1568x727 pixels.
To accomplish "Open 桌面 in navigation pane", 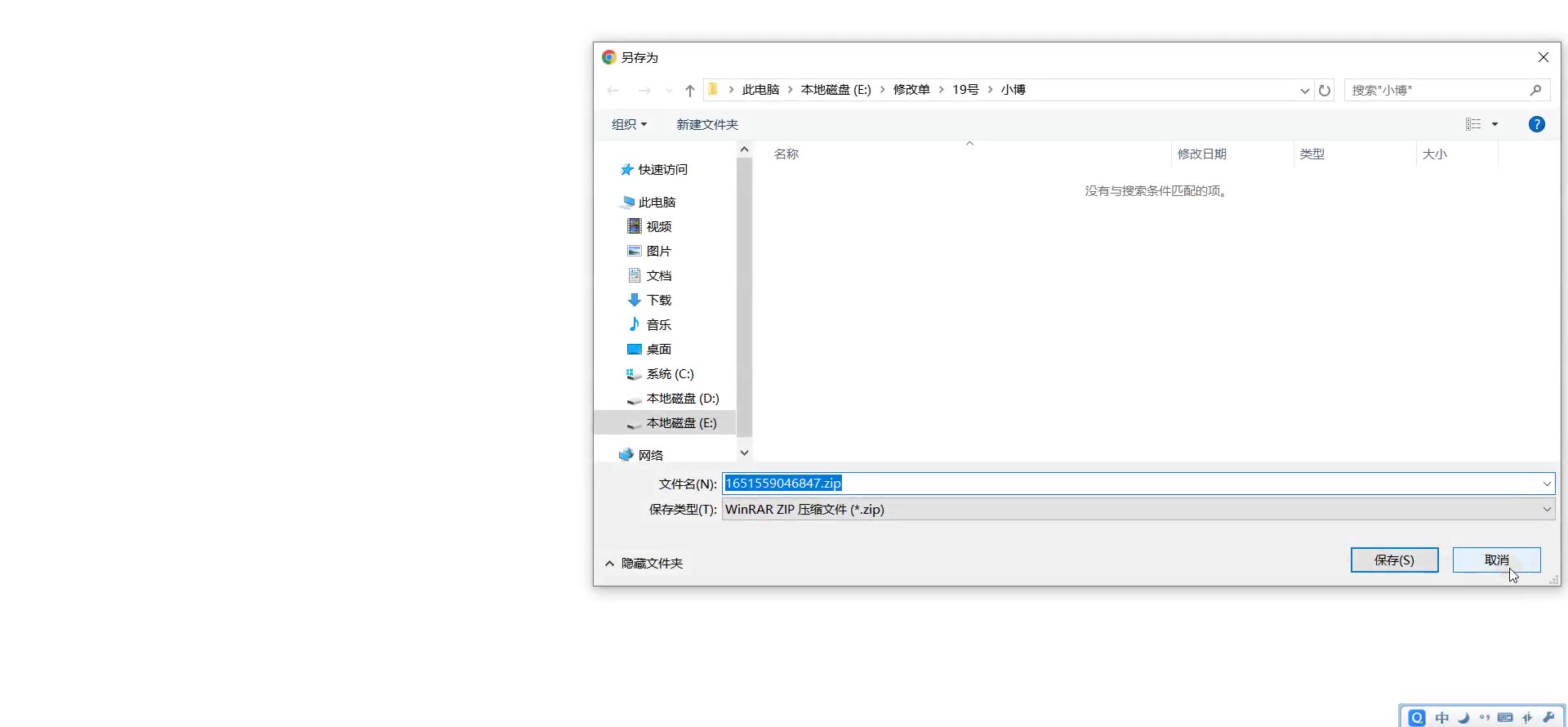I will click(649, 349).
